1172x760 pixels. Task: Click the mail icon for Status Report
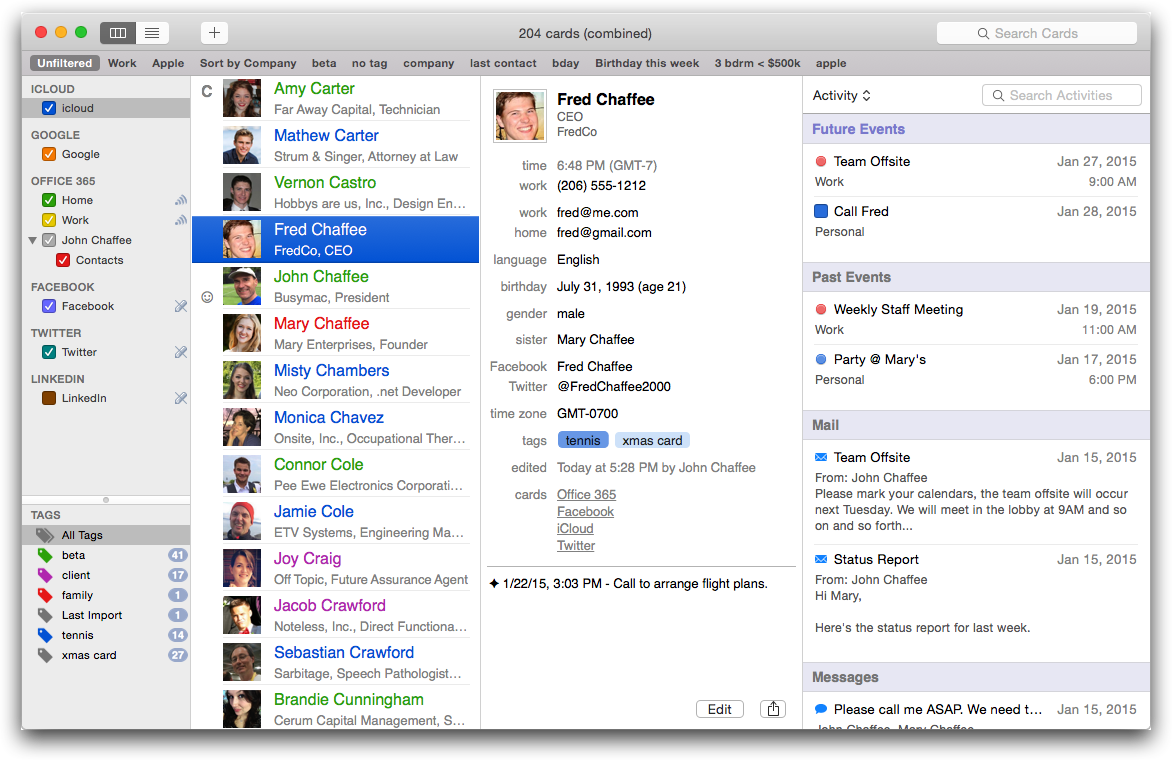pyautogui.click(x=821, y=560)
